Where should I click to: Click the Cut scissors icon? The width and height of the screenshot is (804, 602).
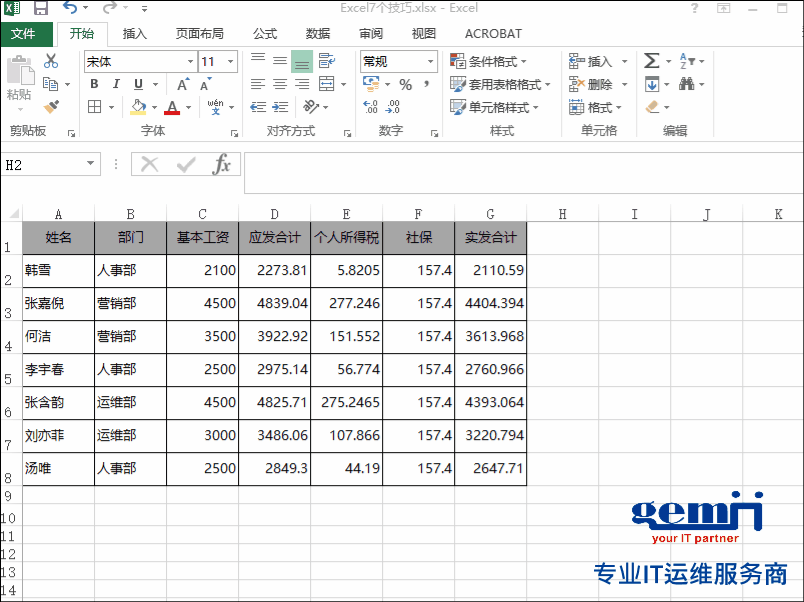coord(51,62)
